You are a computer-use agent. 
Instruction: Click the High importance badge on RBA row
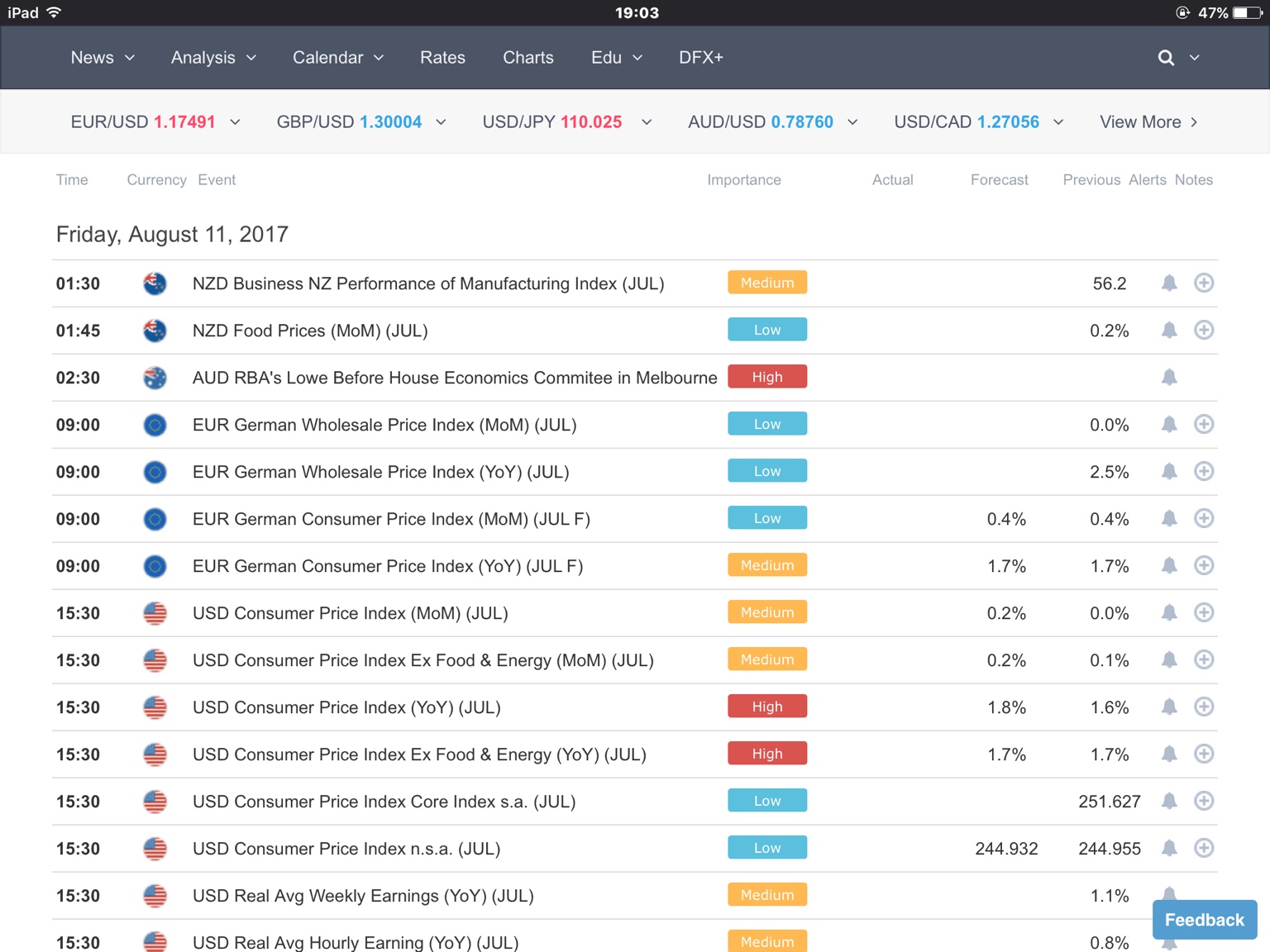click(x=766, y=378)
